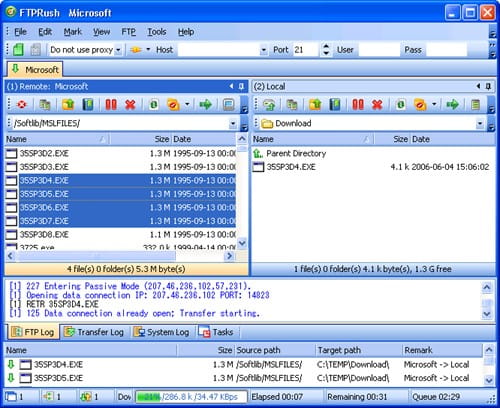Click the up-folder icon in Local toolbar
The height and width of the screenshot is (408, 500).
(315, 105)
